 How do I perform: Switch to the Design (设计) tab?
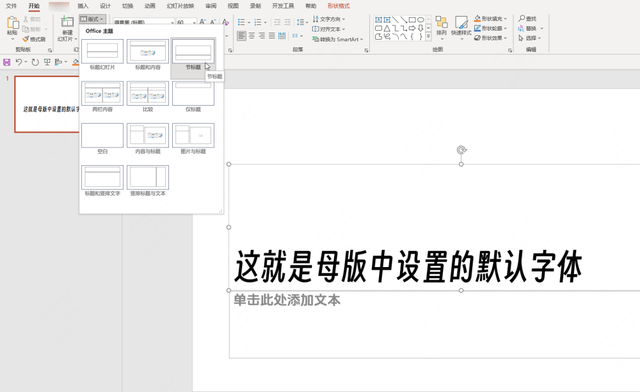pos(105,6)
